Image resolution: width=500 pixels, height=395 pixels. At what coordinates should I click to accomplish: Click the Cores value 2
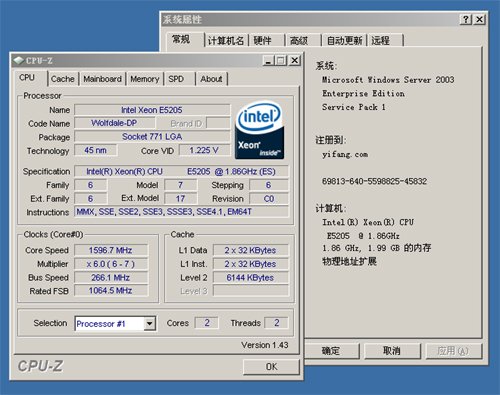207,323
